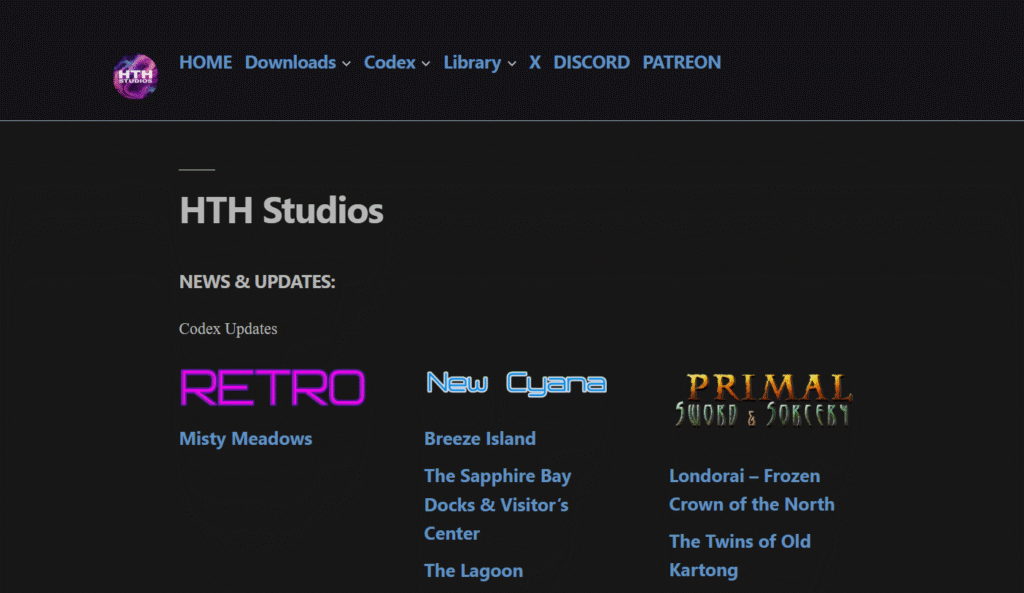Expand the Codex dropdown arrow
1024x593 pixels.
tap(425, 64)
